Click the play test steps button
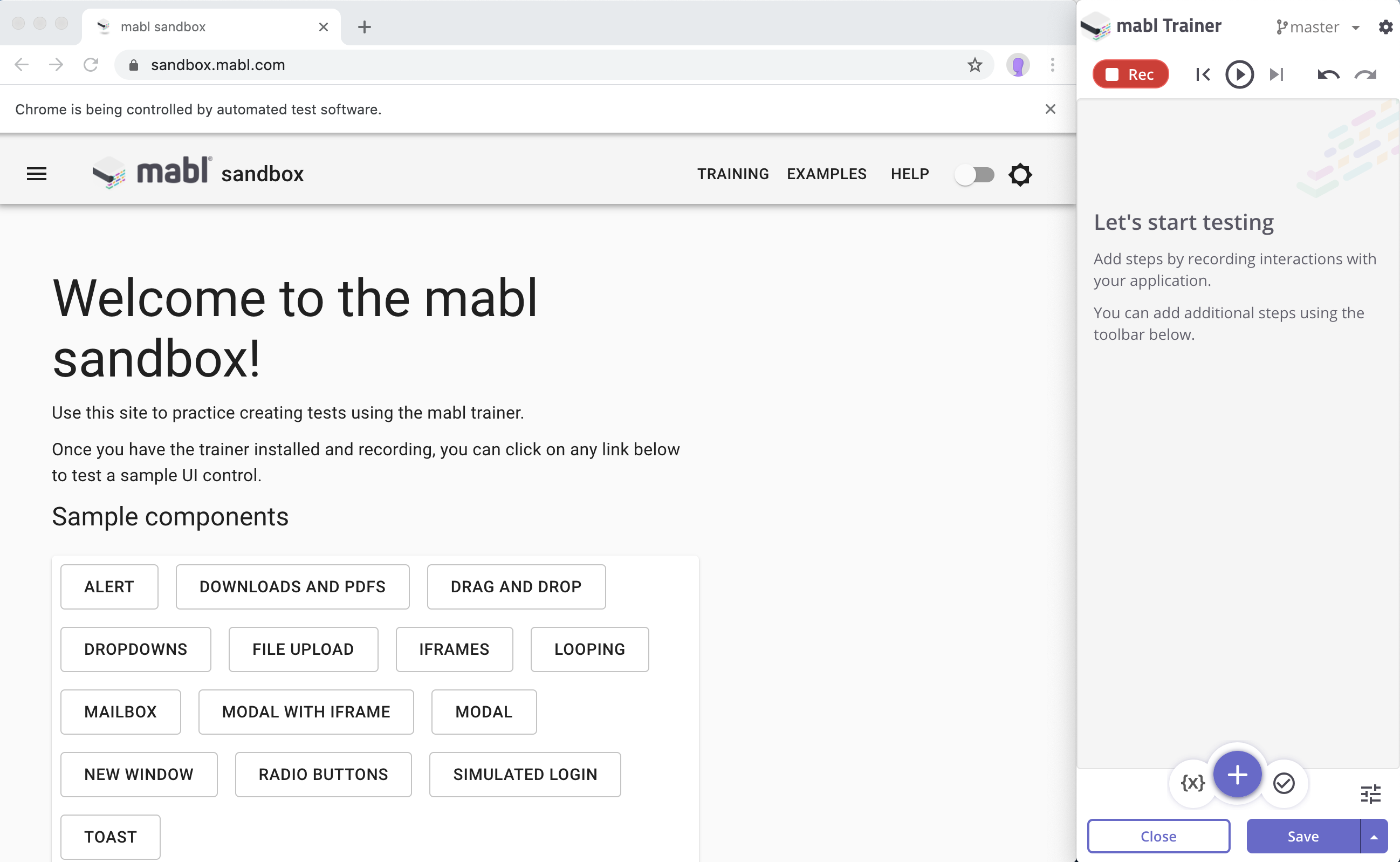This screenshot has height=862, width=1400. coord(1239,74)
